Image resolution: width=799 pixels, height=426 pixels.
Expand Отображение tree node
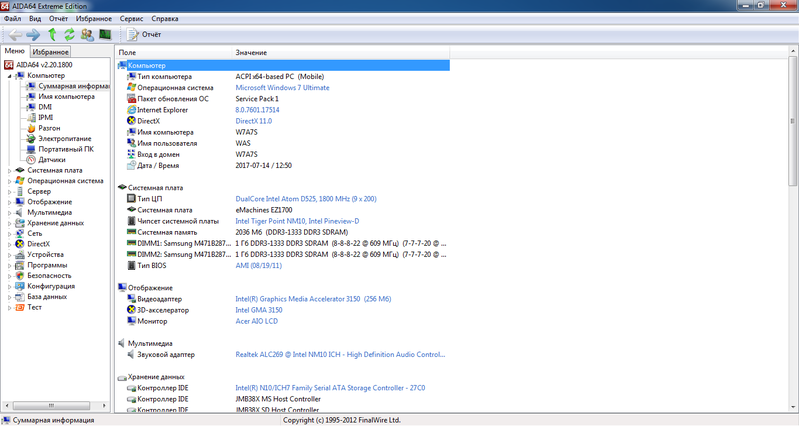pos(9,202)
